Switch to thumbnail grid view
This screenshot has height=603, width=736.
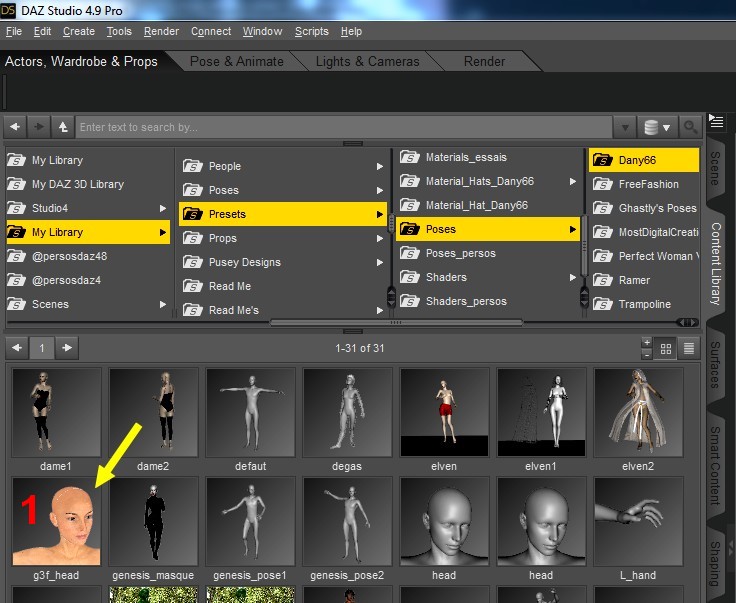[666, 348]
